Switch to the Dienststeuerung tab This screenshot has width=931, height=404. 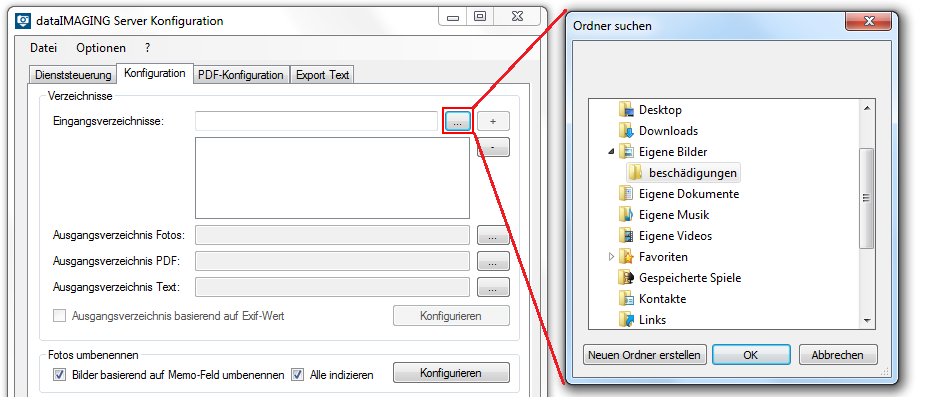pos(73,75)
